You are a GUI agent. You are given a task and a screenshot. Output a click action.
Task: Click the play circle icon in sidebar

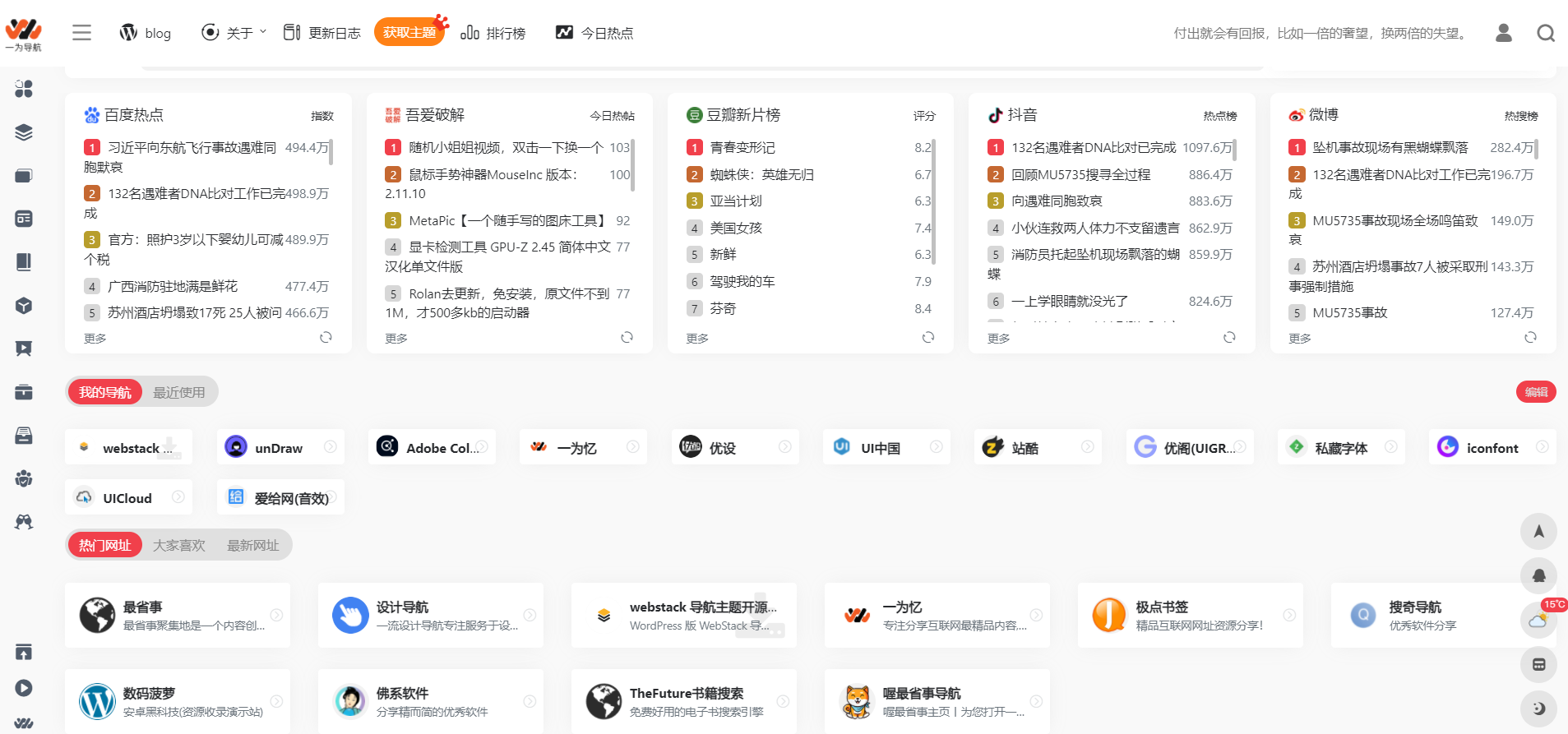[x=24, y=688]
